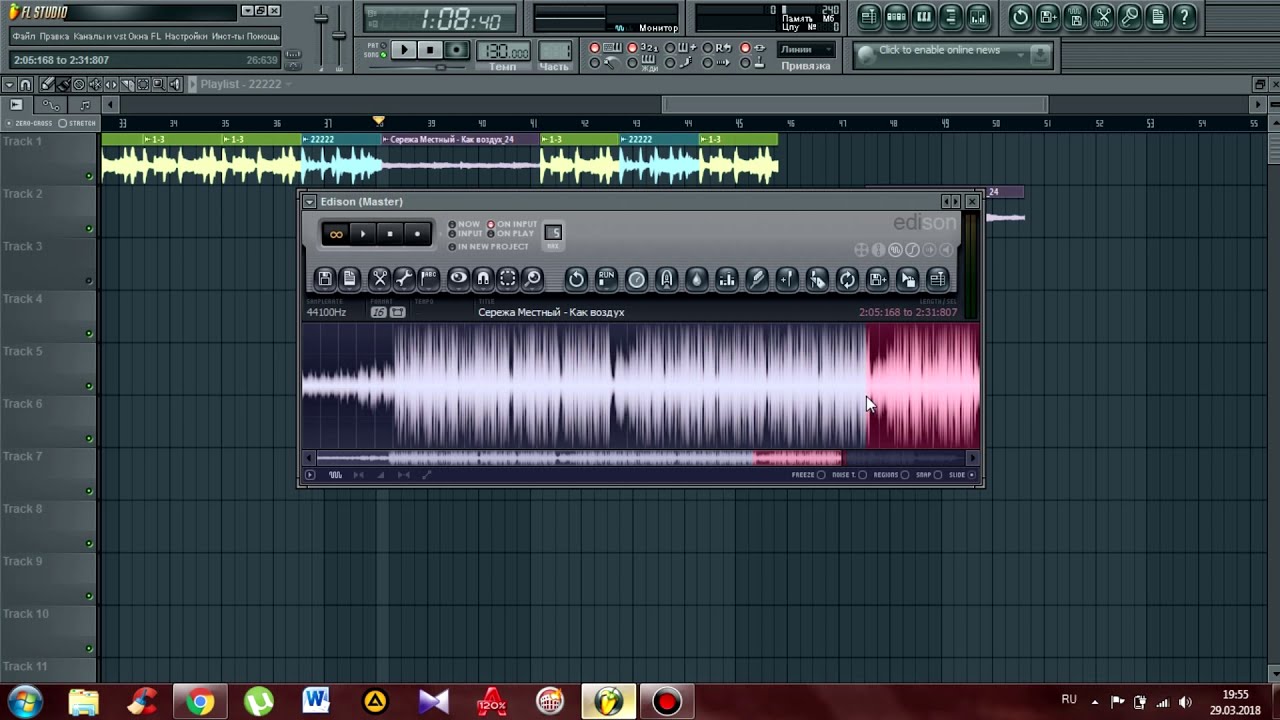Image resolution: width=1280 pixels, height=720 pixels.
Task: Open the Файл menu
Action: tap(24, 36)
